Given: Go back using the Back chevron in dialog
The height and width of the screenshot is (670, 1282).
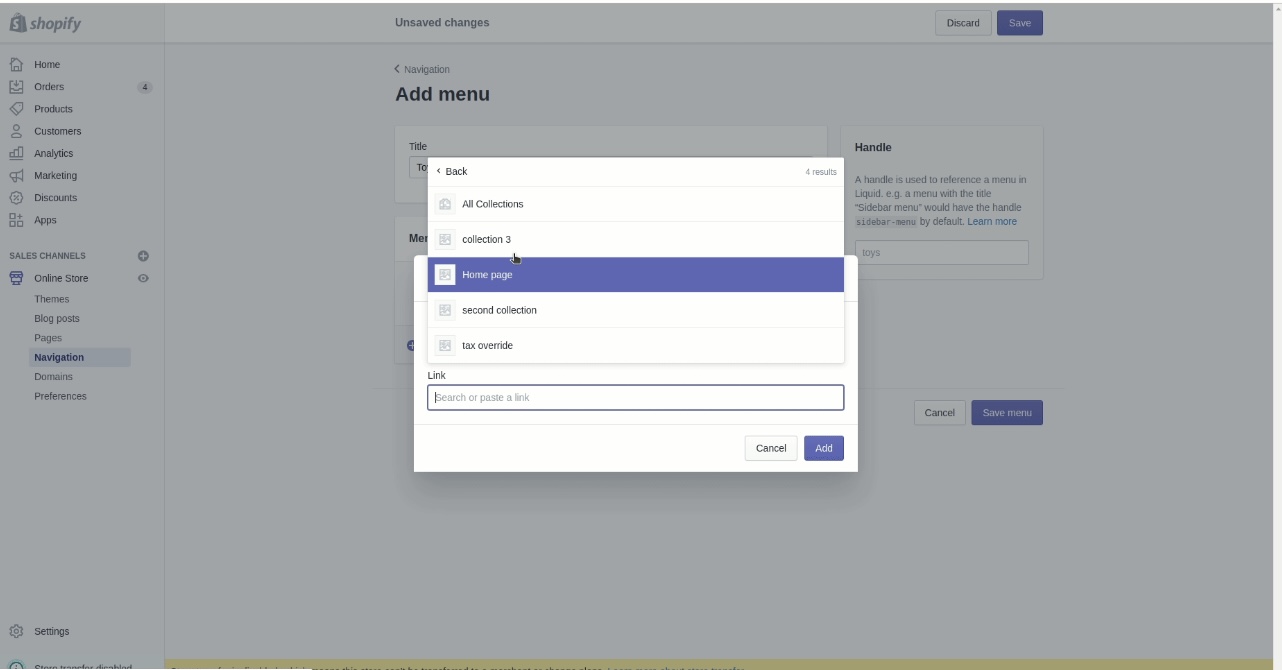Looking at the screenshot, I should tap(451, 171).
